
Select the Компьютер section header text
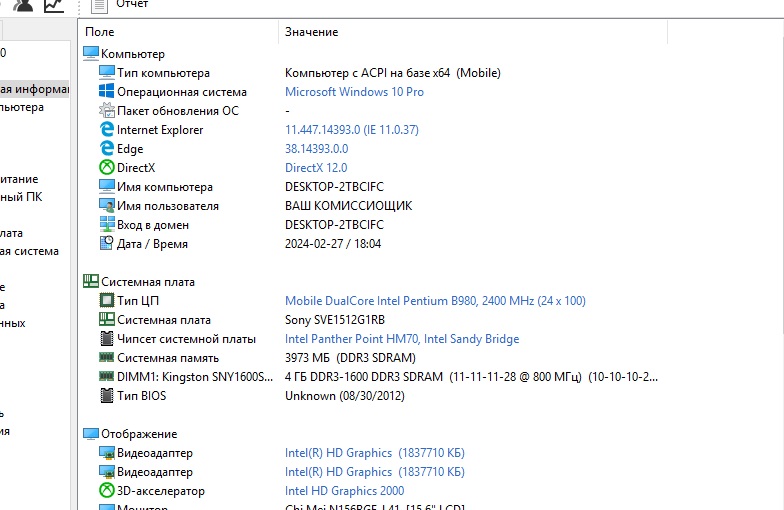pos(132,54)
